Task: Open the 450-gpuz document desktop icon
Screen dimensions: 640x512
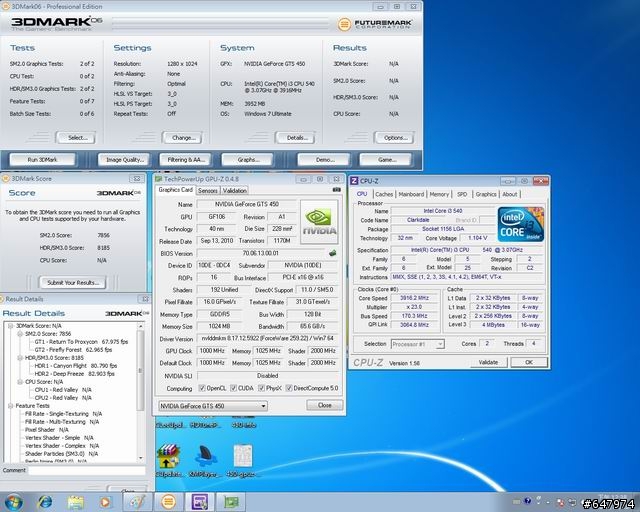Action: [x=243, y=456]
